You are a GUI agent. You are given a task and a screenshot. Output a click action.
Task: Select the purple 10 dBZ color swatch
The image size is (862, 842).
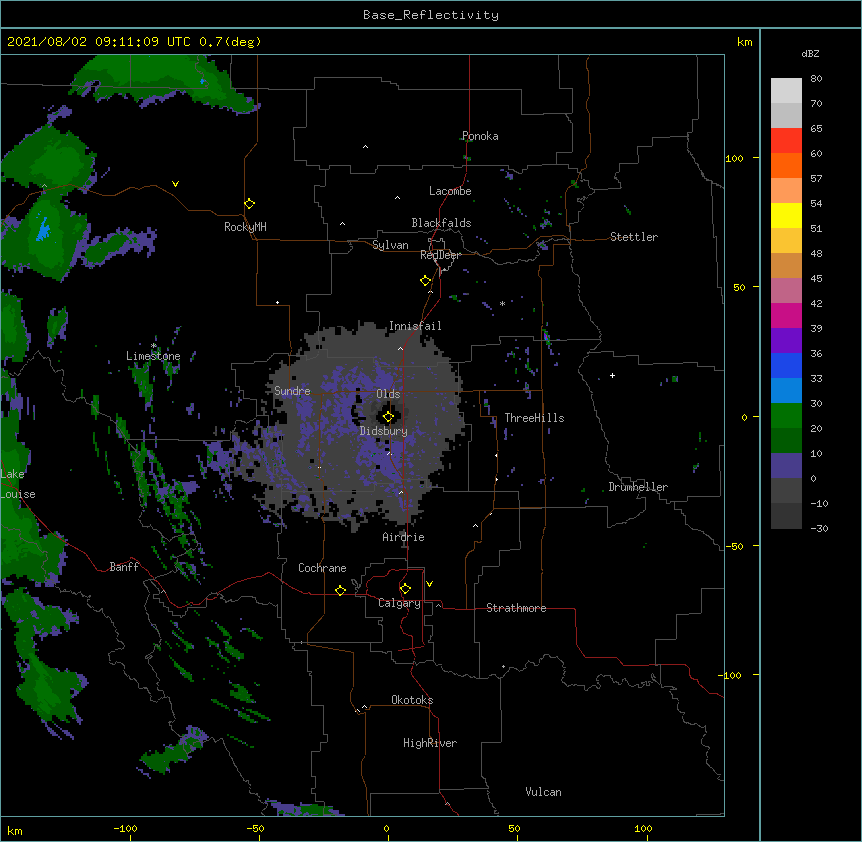point(786,466)
